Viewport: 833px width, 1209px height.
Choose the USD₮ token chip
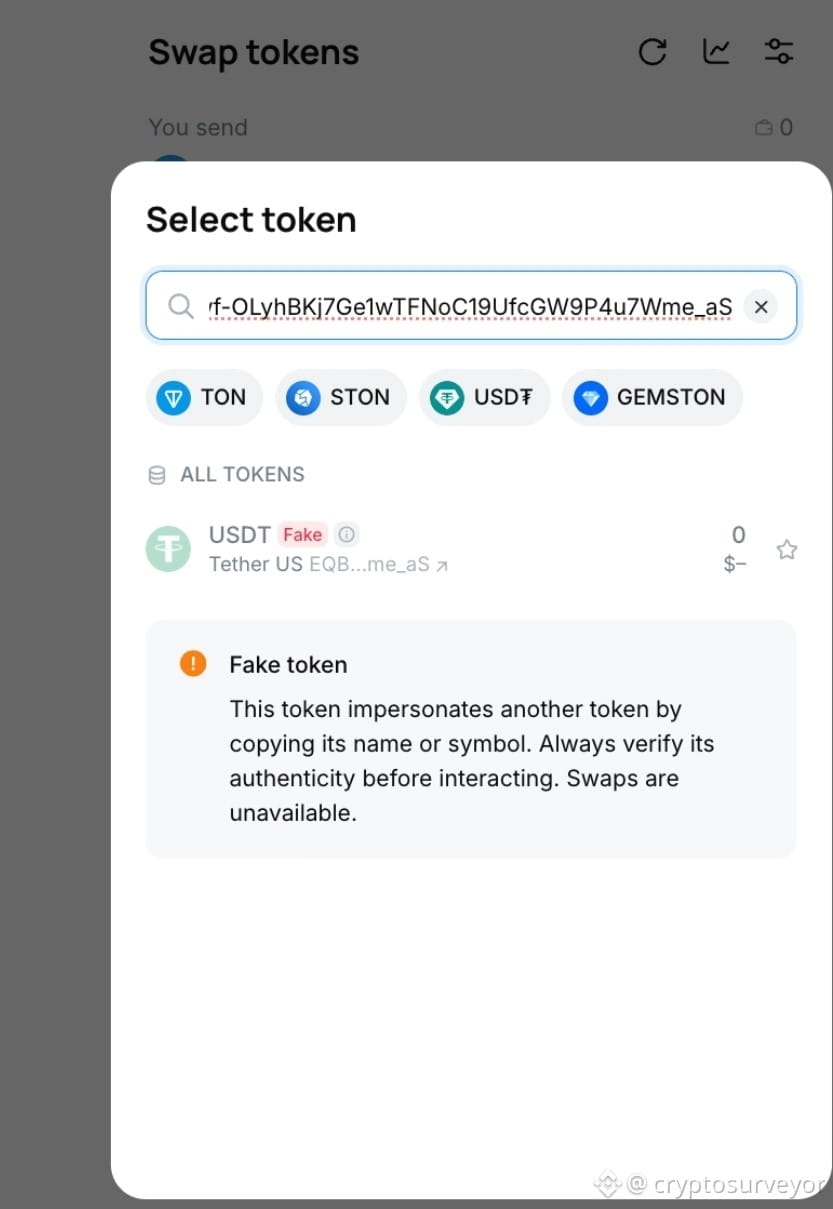click(484, 398)
